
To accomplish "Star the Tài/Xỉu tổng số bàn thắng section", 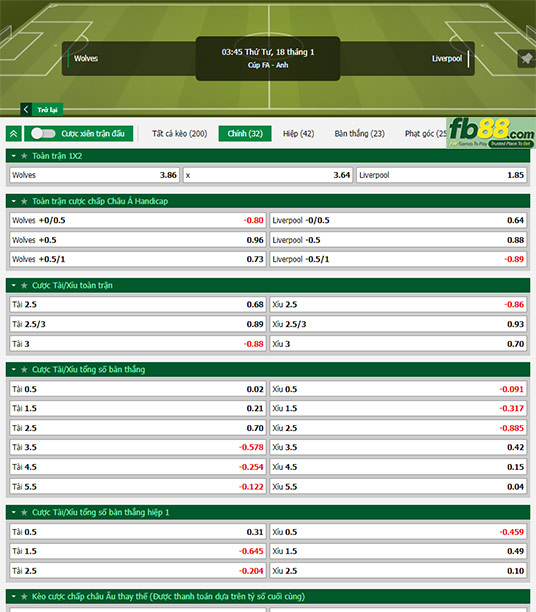I will [x=24, y=370].
